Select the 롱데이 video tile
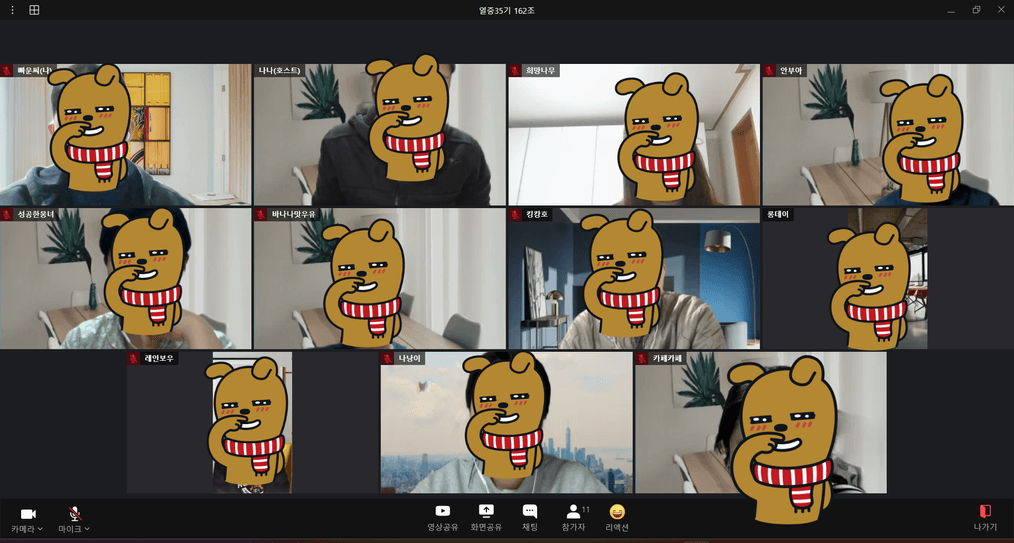1014x543 pixels. 888,278
